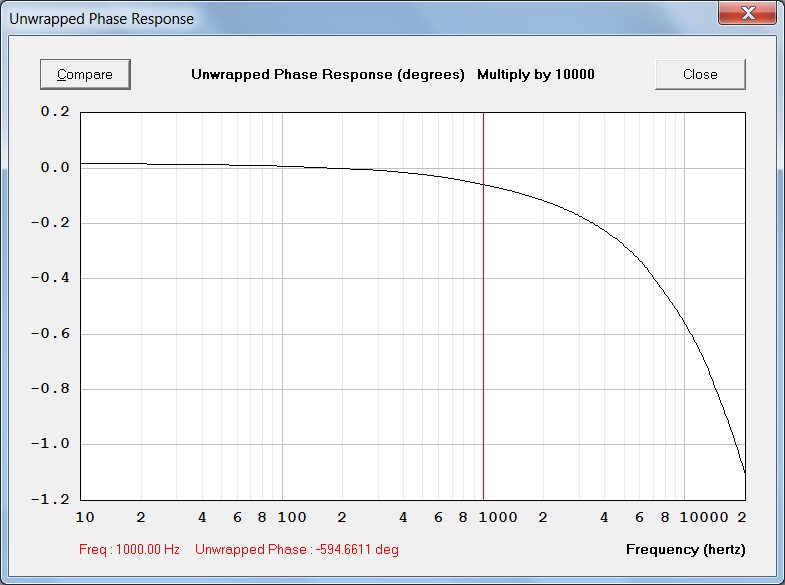Screen dimensions: 785x585
Task: Click the Compare button
Action: pos(85,75)
